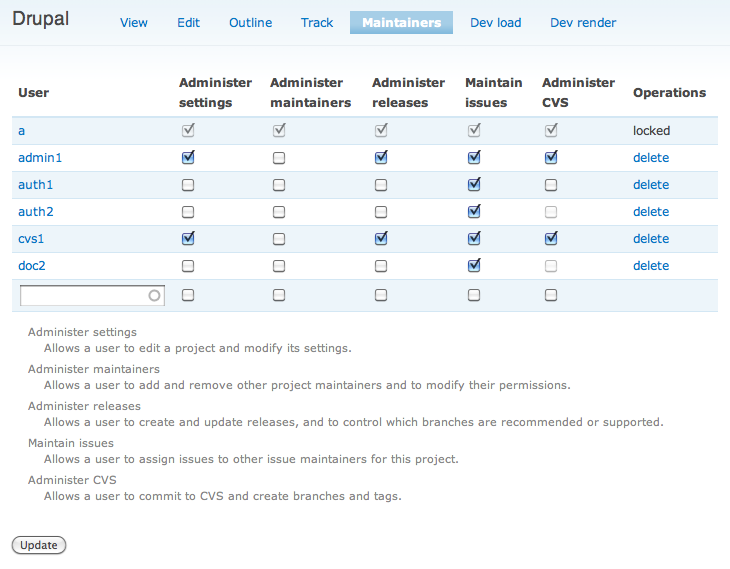Check Administer releases for doc2
This screenshot has height=569, width=730.
point(381,266)
